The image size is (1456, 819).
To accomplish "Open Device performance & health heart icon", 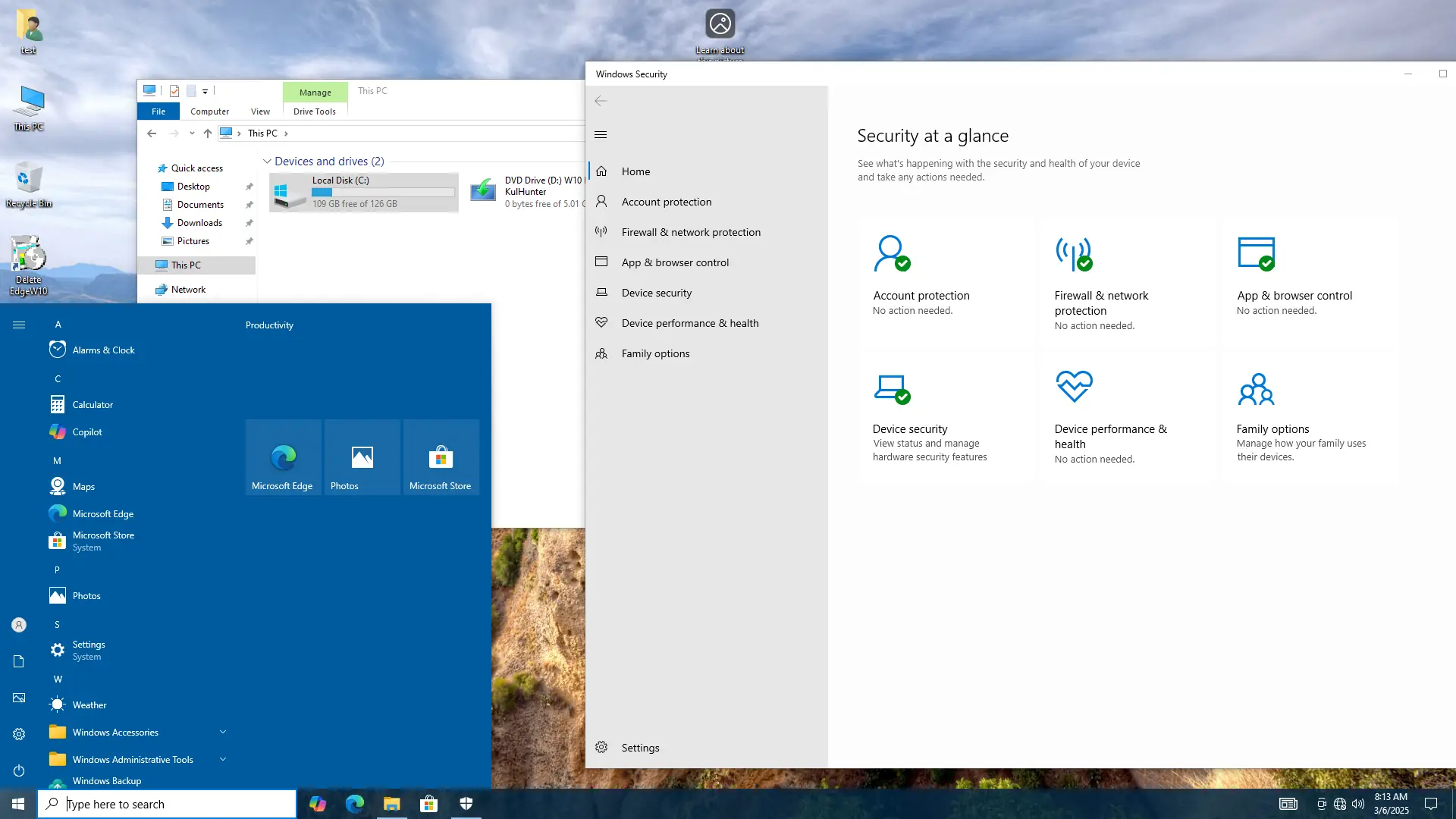I will (1074, 387).
